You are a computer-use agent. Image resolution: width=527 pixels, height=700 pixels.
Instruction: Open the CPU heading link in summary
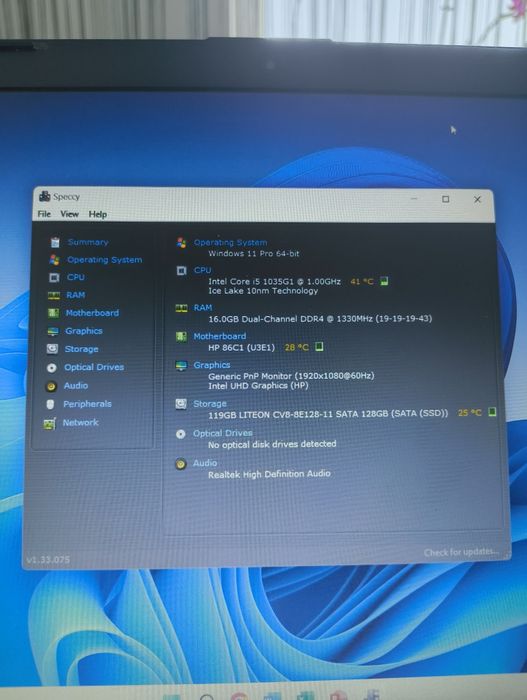tap(202, 270)
